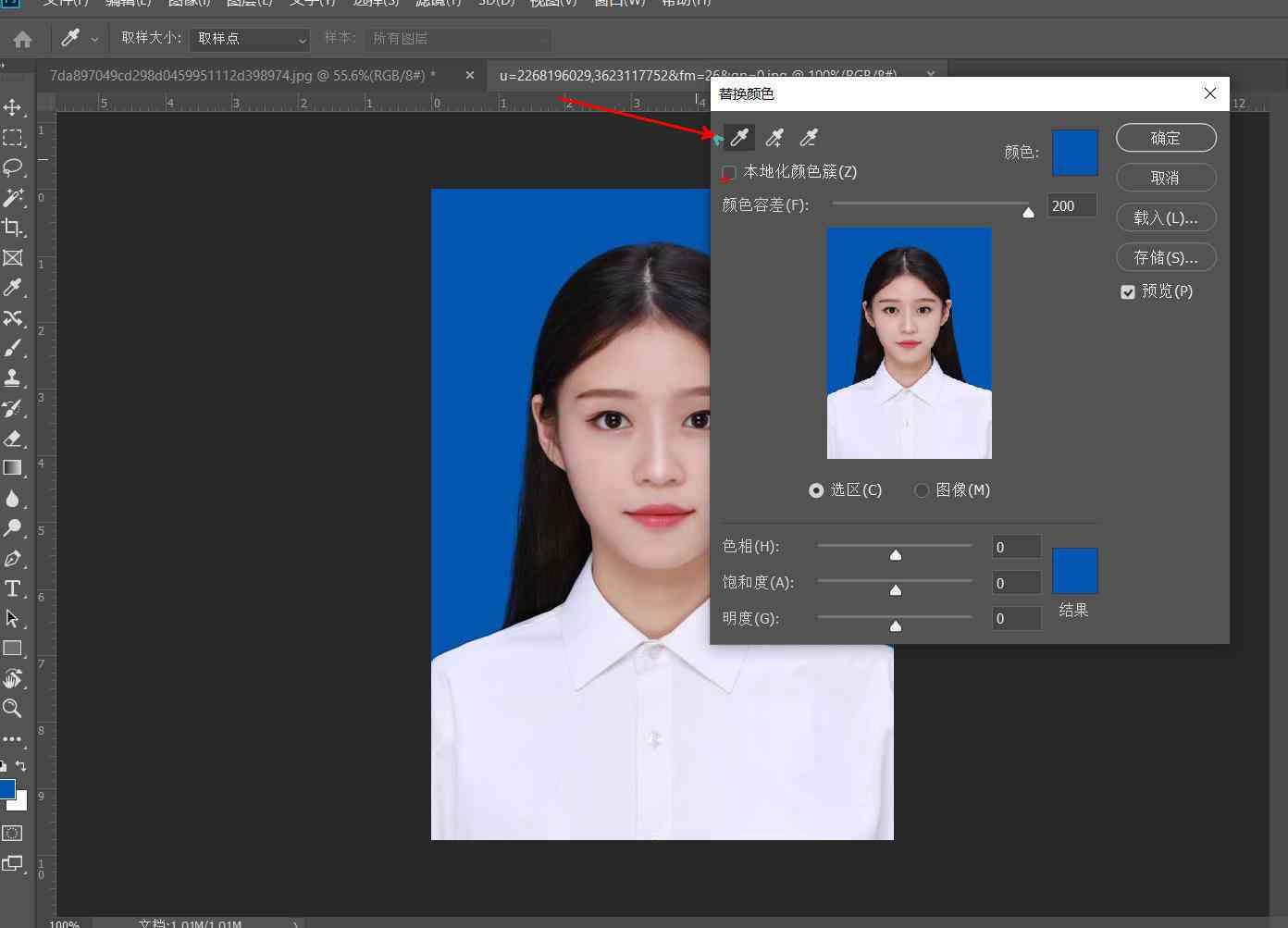1288x928 pixels.
Task: Click the foreground blue color swatch
Action: [x=6, y=789]
